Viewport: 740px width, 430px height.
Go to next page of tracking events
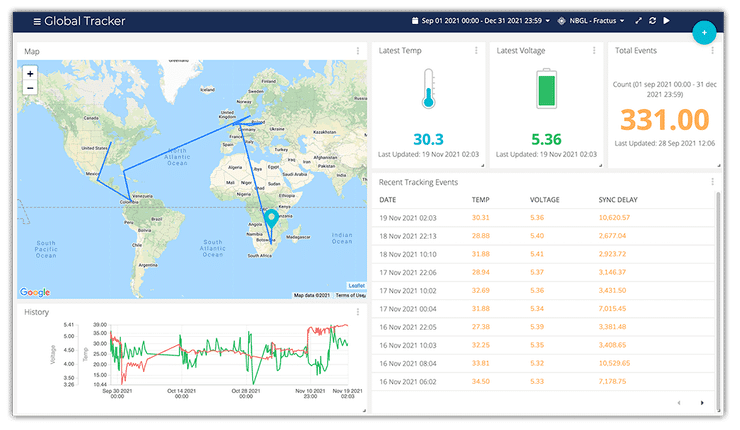click(702, 403)
